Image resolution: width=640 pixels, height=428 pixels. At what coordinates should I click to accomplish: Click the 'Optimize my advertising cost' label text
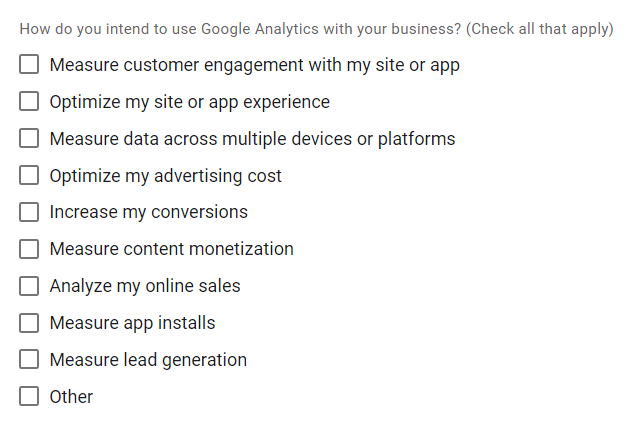(x=165, y=176)
